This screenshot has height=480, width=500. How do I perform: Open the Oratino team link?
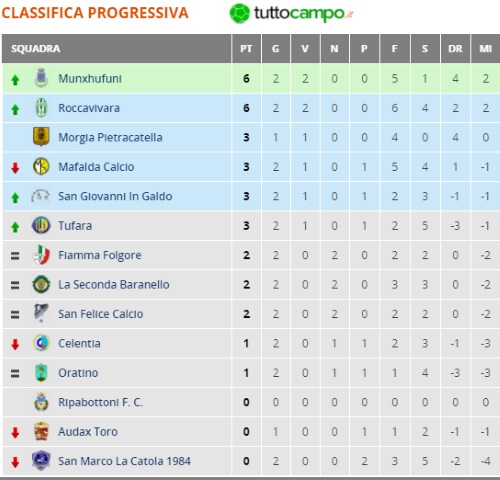pos(78,373)
